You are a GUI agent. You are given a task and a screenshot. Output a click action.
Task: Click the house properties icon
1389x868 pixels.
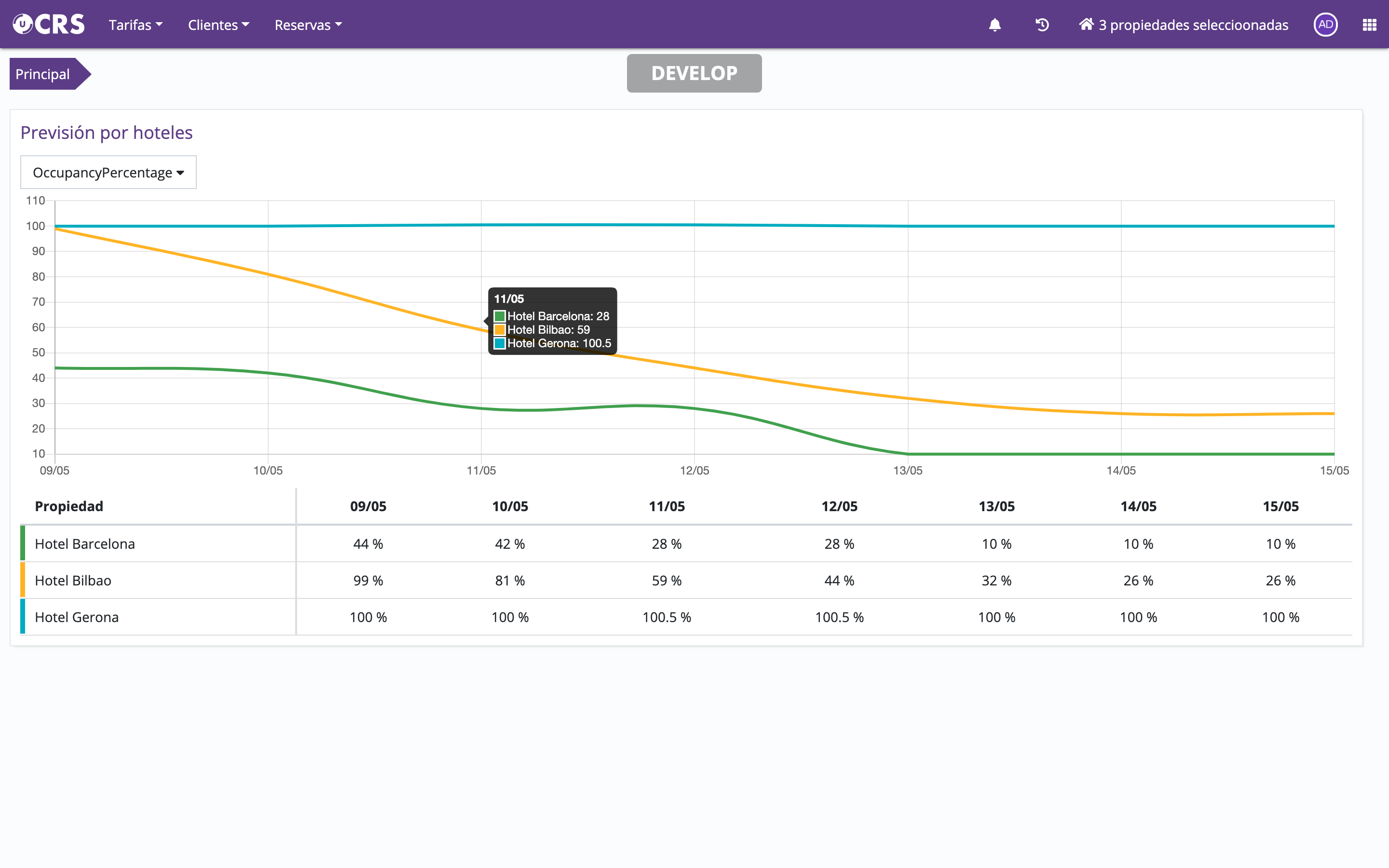(1086, 24)
